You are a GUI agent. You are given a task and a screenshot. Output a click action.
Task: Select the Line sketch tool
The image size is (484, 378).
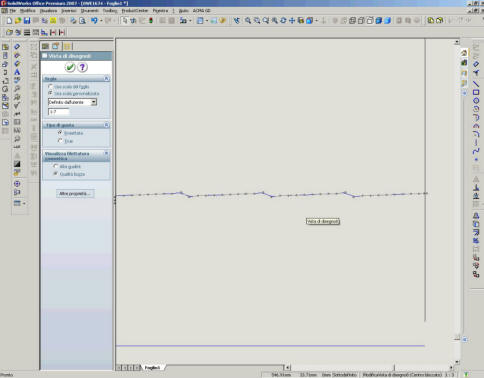click(476, 84)
